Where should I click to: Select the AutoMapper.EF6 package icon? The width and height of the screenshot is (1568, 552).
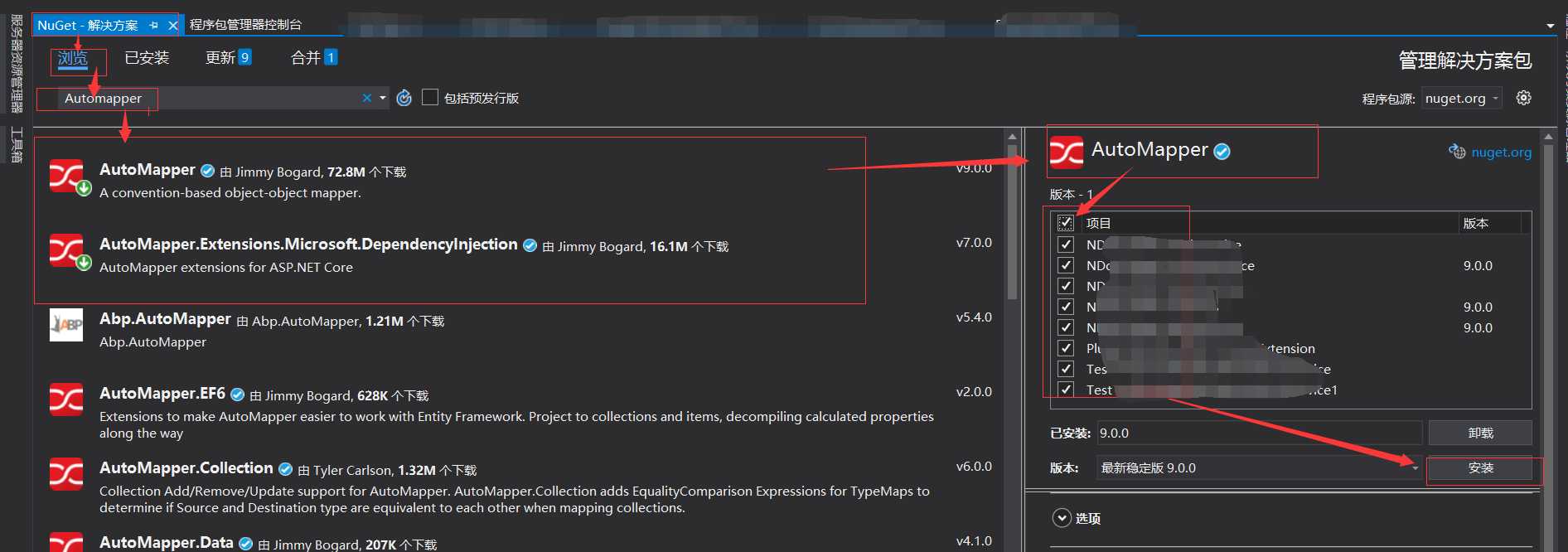(66, 399)
